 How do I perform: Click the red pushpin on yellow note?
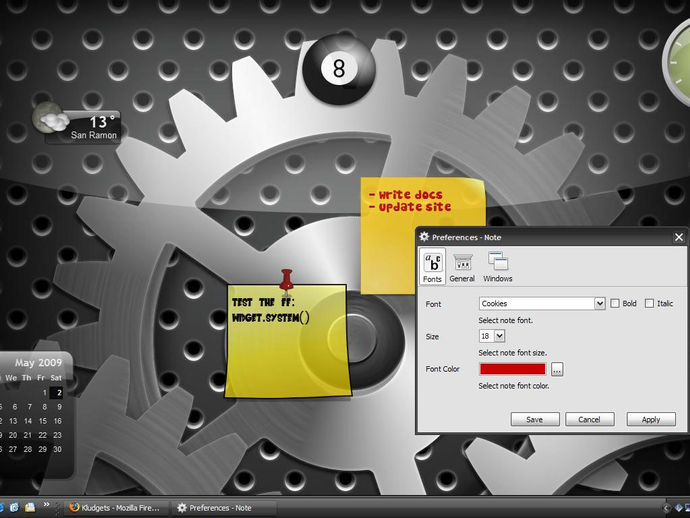point(286,280)
